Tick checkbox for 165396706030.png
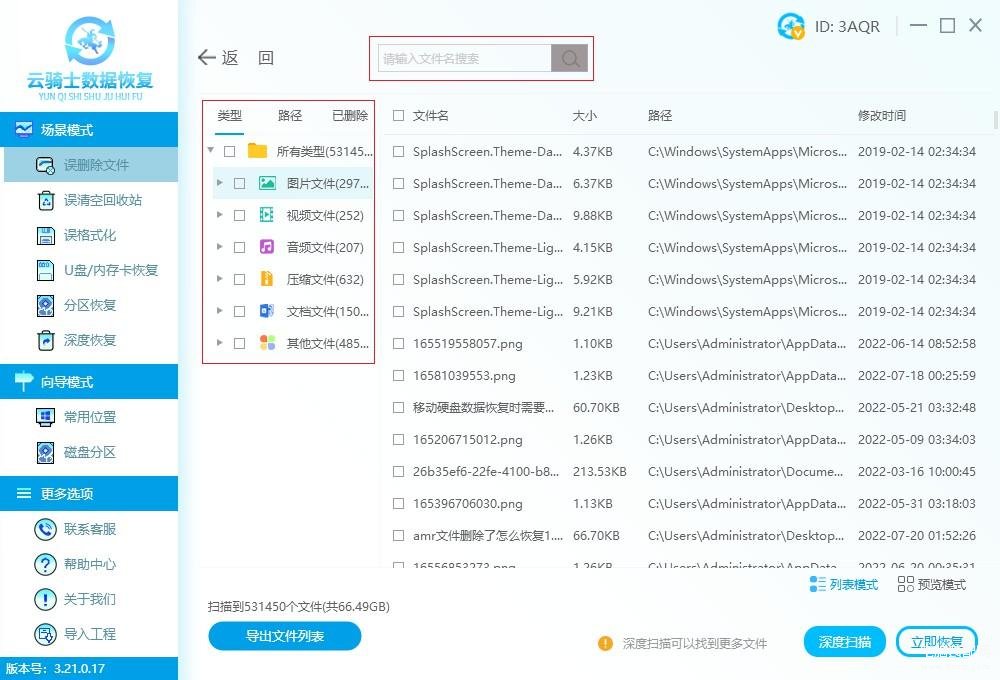The height and width of the screenshot is (680, 1000). tap(399, 504)
